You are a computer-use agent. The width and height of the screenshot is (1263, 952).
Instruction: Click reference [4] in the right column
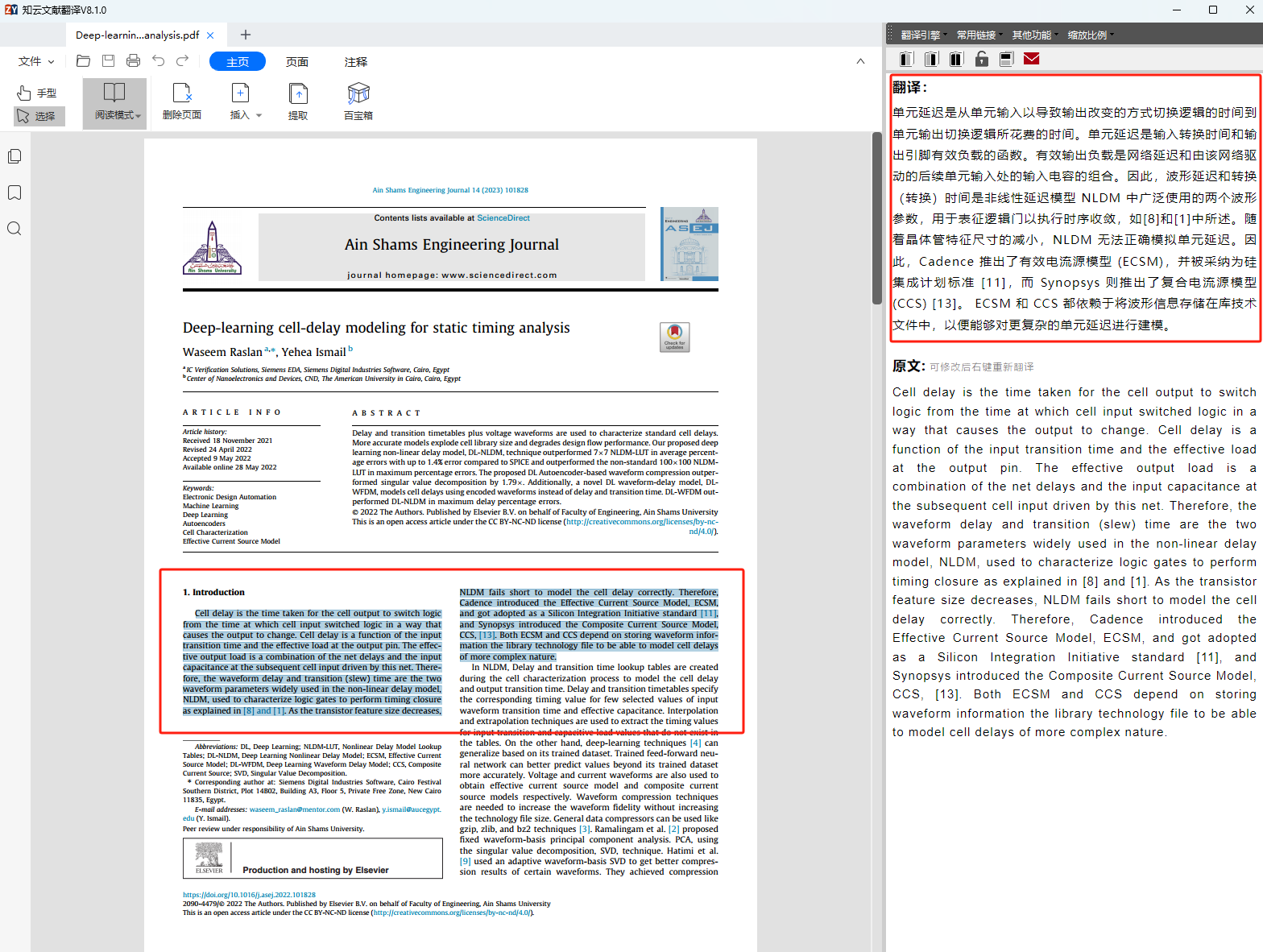pos(695,743)
